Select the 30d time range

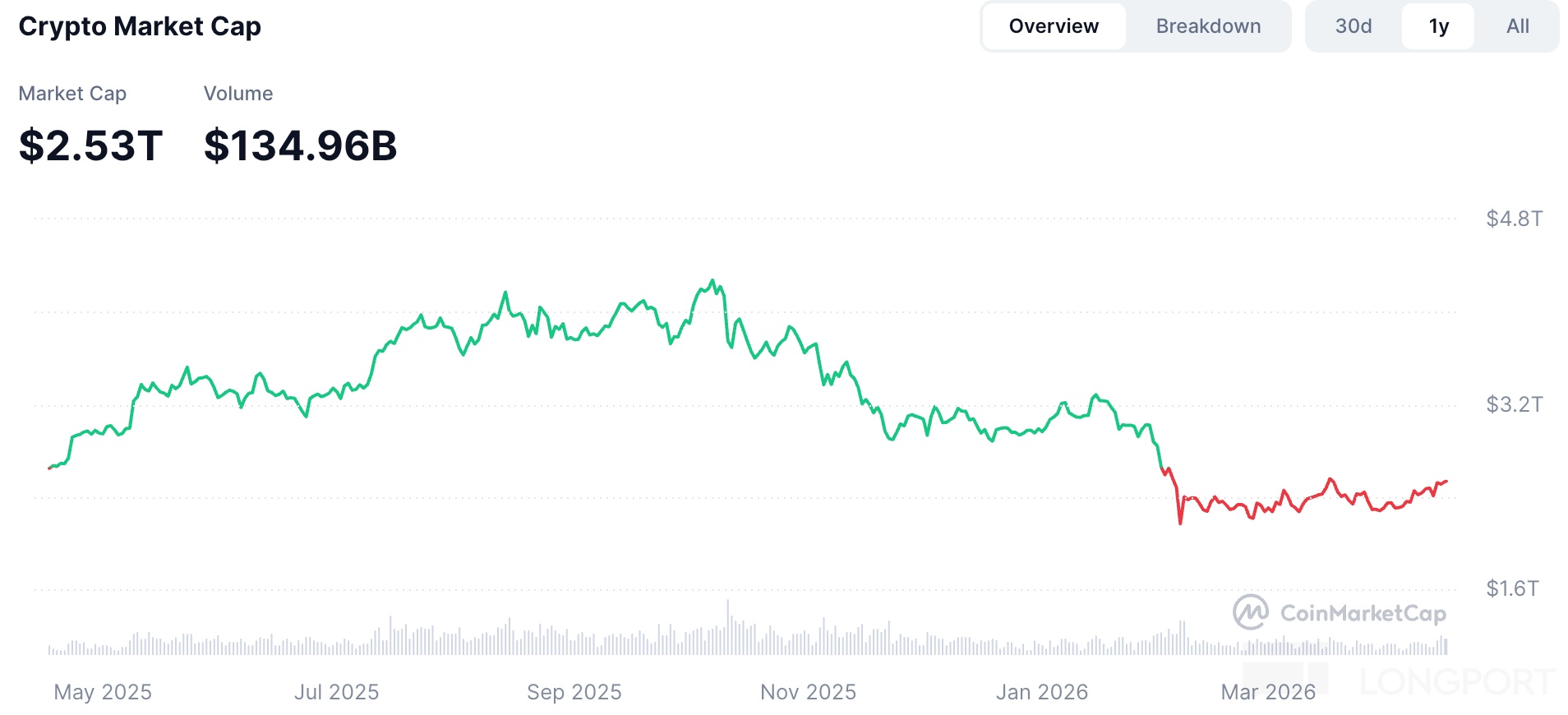(1354, 26)
